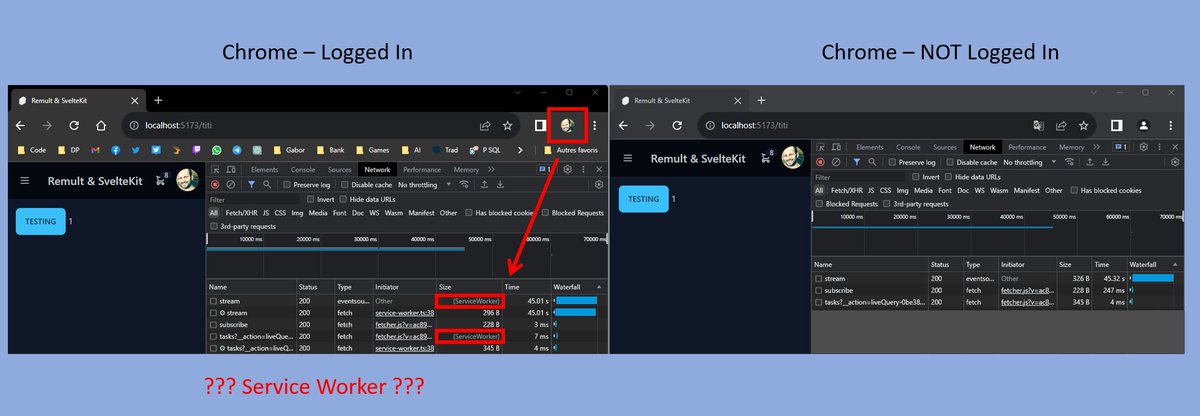Click the hamburger menu in left Remult app
The height and width of the screenshot is (416, 1200).
pos(26,181)
